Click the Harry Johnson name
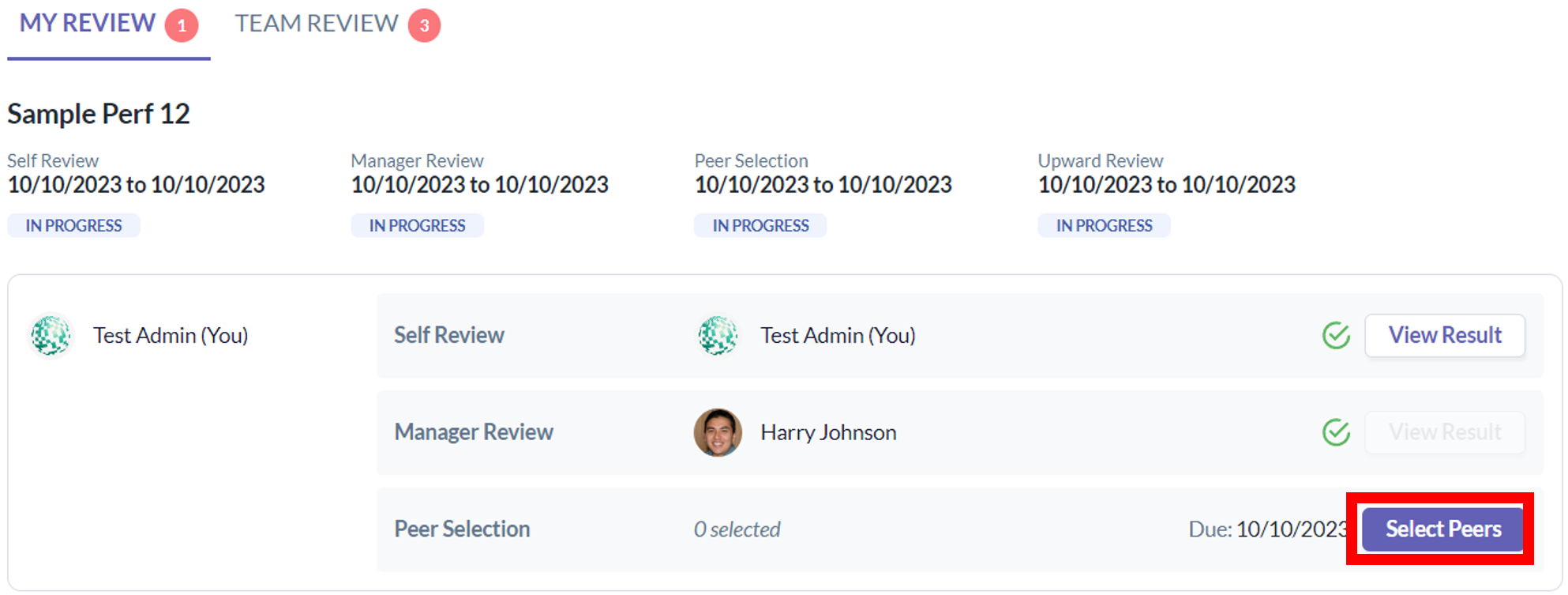The height and width of the screenshot is (595, 1568). pos(828,433)
